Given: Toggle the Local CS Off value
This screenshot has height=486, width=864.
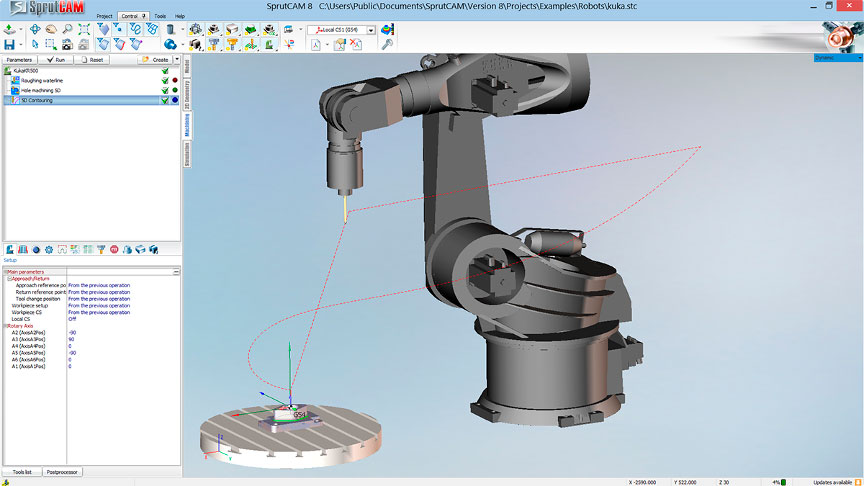Looking at the screenshot, I should [72, 319].
